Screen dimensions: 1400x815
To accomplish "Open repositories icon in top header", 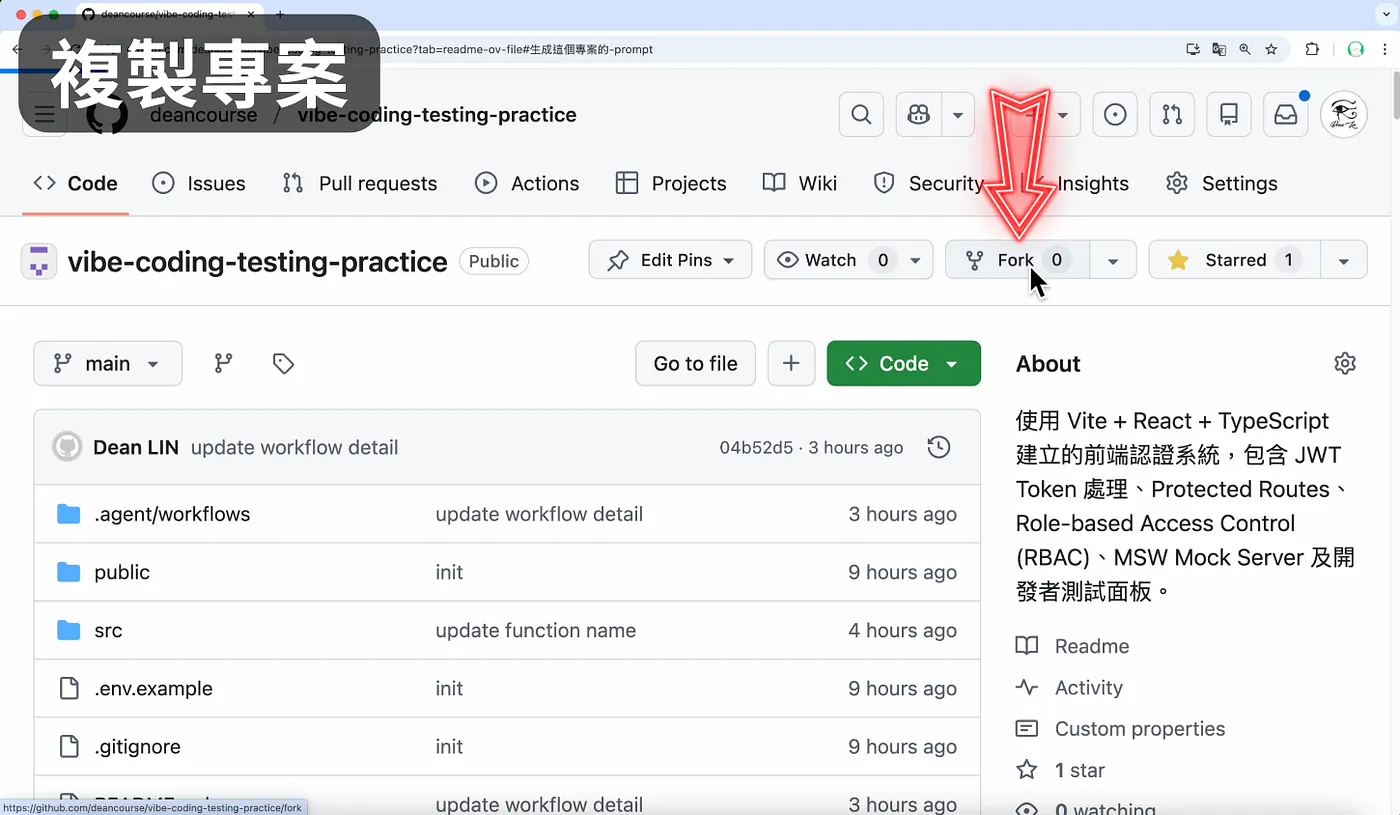I will [1229, 115].
